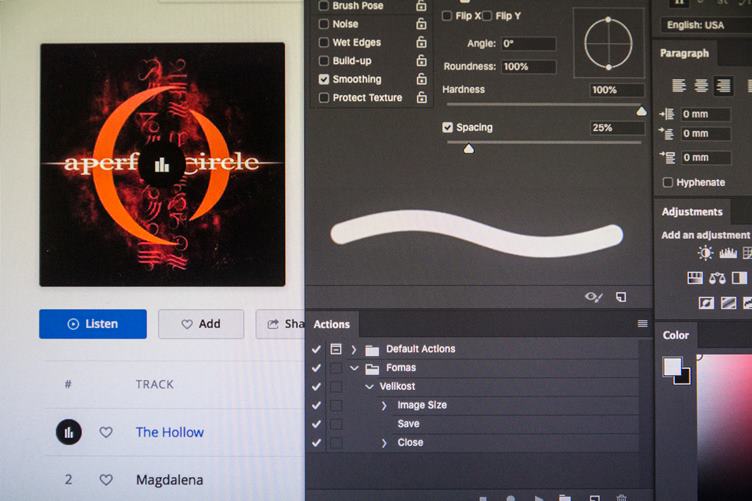Viewport: 752px width, 501px height.
Task: Expand the Default Actions set chevron
Action: (x=354, y=350)
